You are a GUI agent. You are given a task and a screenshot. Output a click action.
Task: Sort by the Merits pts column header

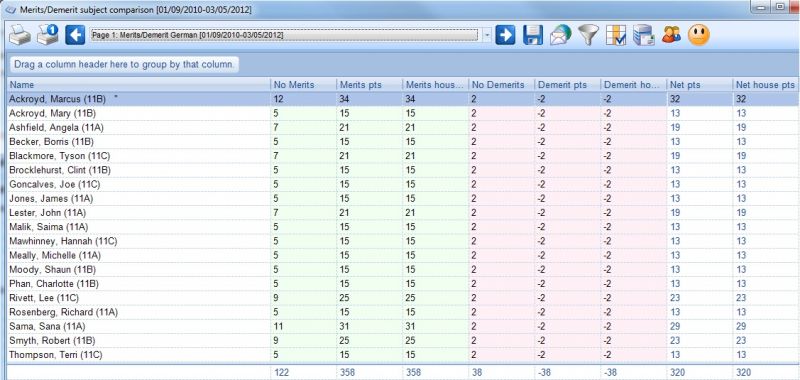(x=369, y=85)
